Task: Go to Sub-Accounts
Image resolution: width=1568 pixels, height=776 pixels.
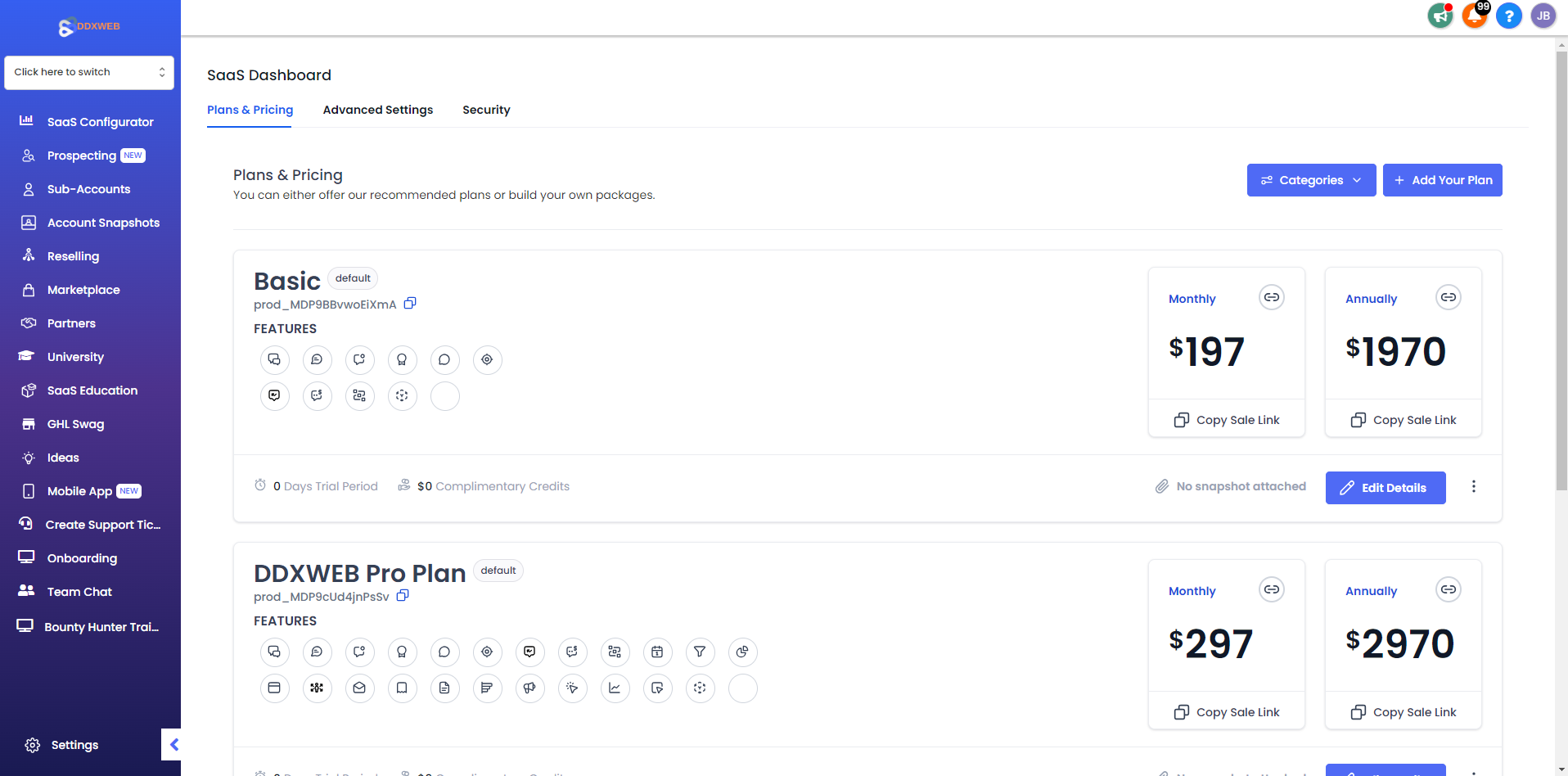Action: (x=90, y=189)
